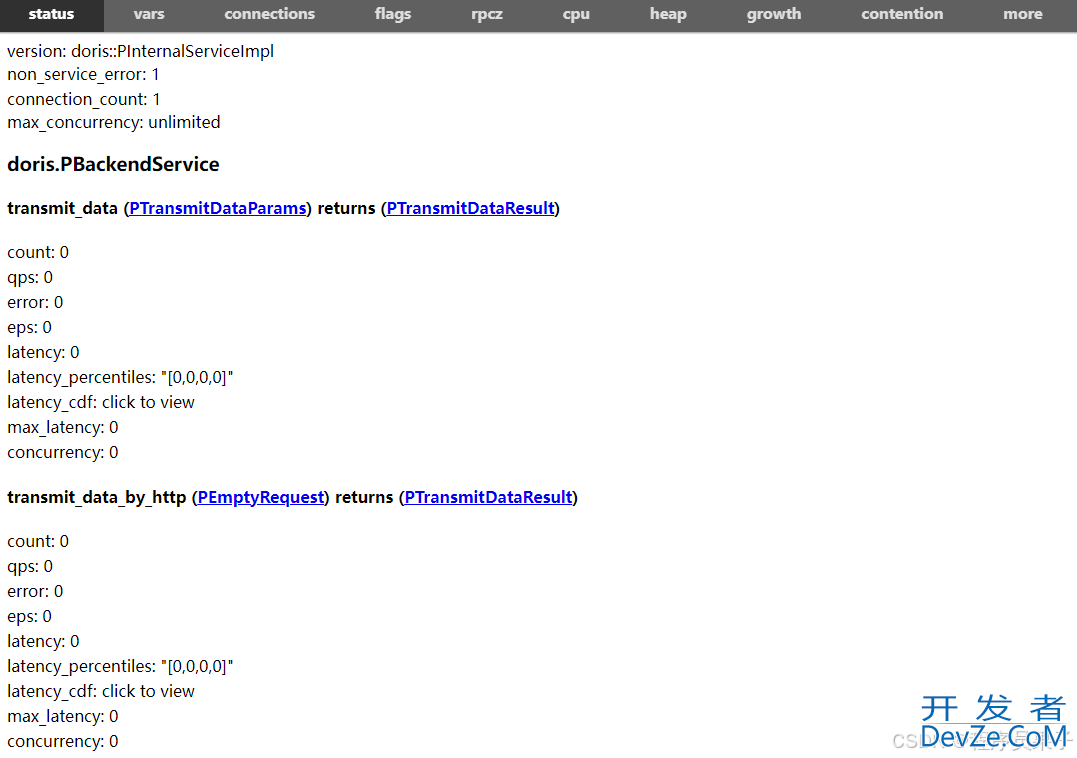Click latency_cdf 'click to view' under transmit_data
Image resolution: width=1077 pixels, height=758 pixels.
[148, 402]
